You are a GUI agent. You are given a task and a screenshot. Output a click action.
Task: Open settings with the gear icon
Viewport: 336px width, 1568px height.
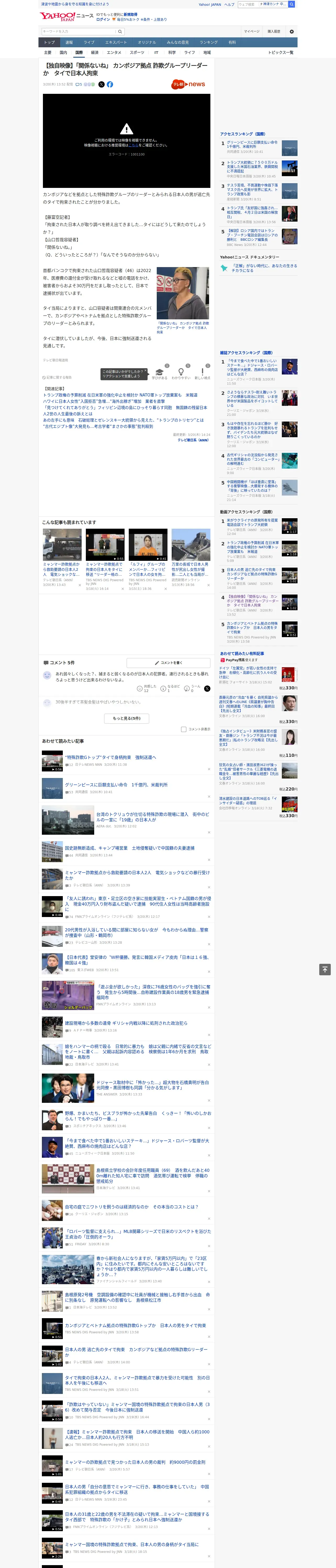pos(292,32)
